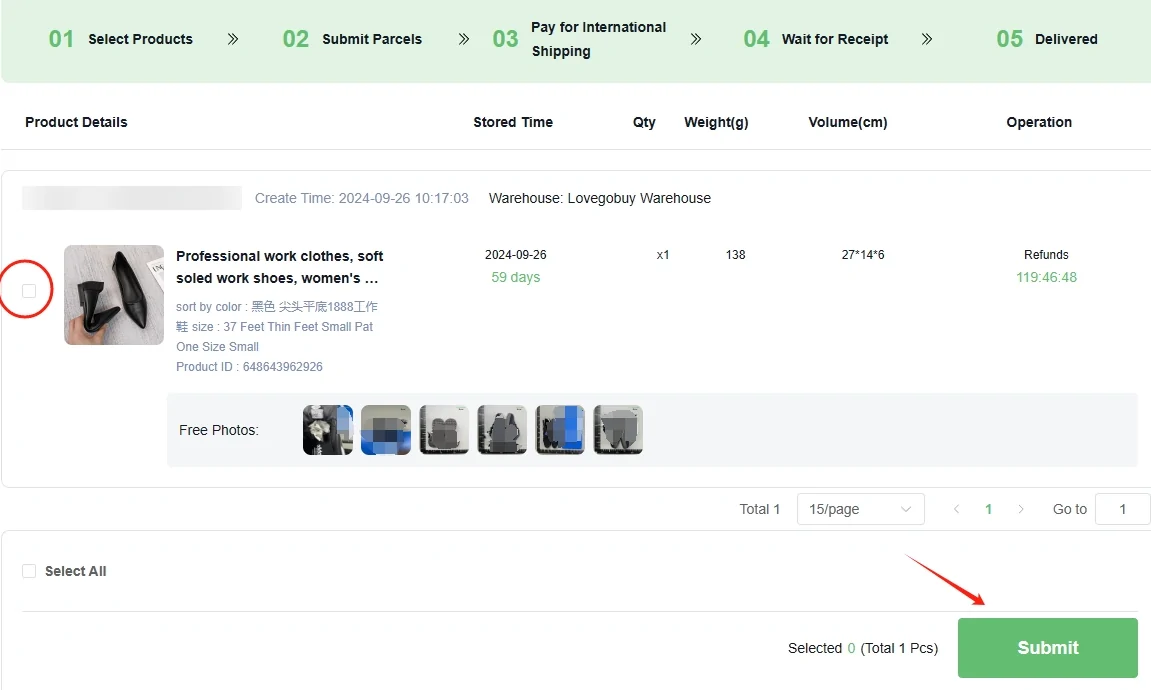The image size is (1151, 690).
Task: View the third free photo thumbnail
Action: [x=444, y=430]
